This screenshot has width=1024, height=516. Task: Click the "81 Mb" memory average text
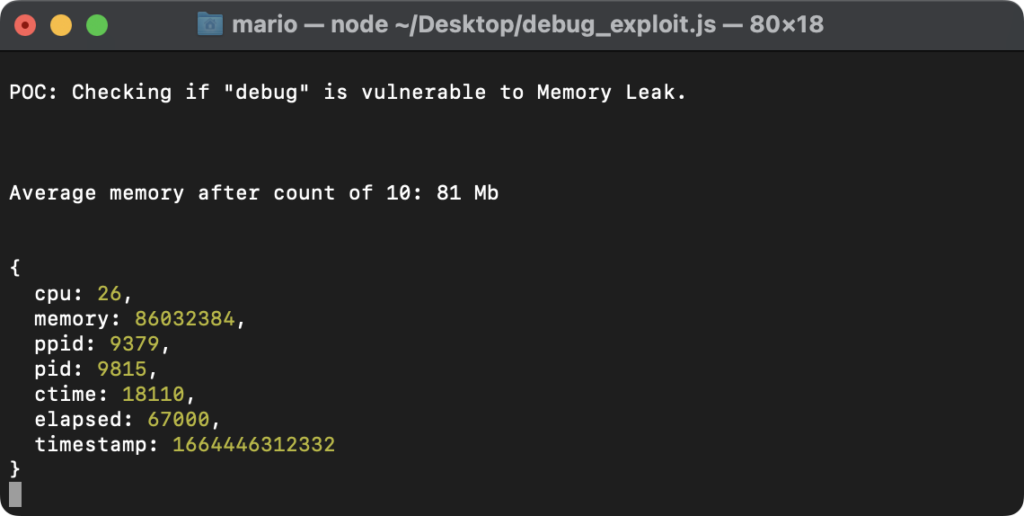(468, 193)
